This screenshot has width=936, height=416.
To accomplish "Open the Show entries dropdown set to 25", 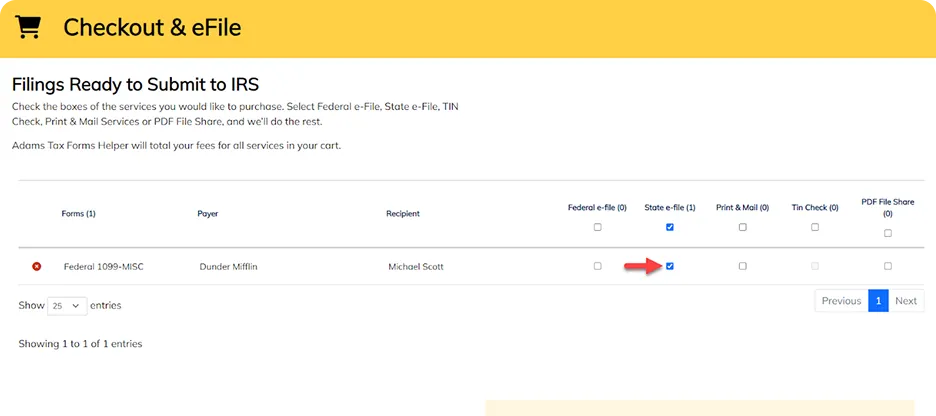I will click(x=67, y=306).
